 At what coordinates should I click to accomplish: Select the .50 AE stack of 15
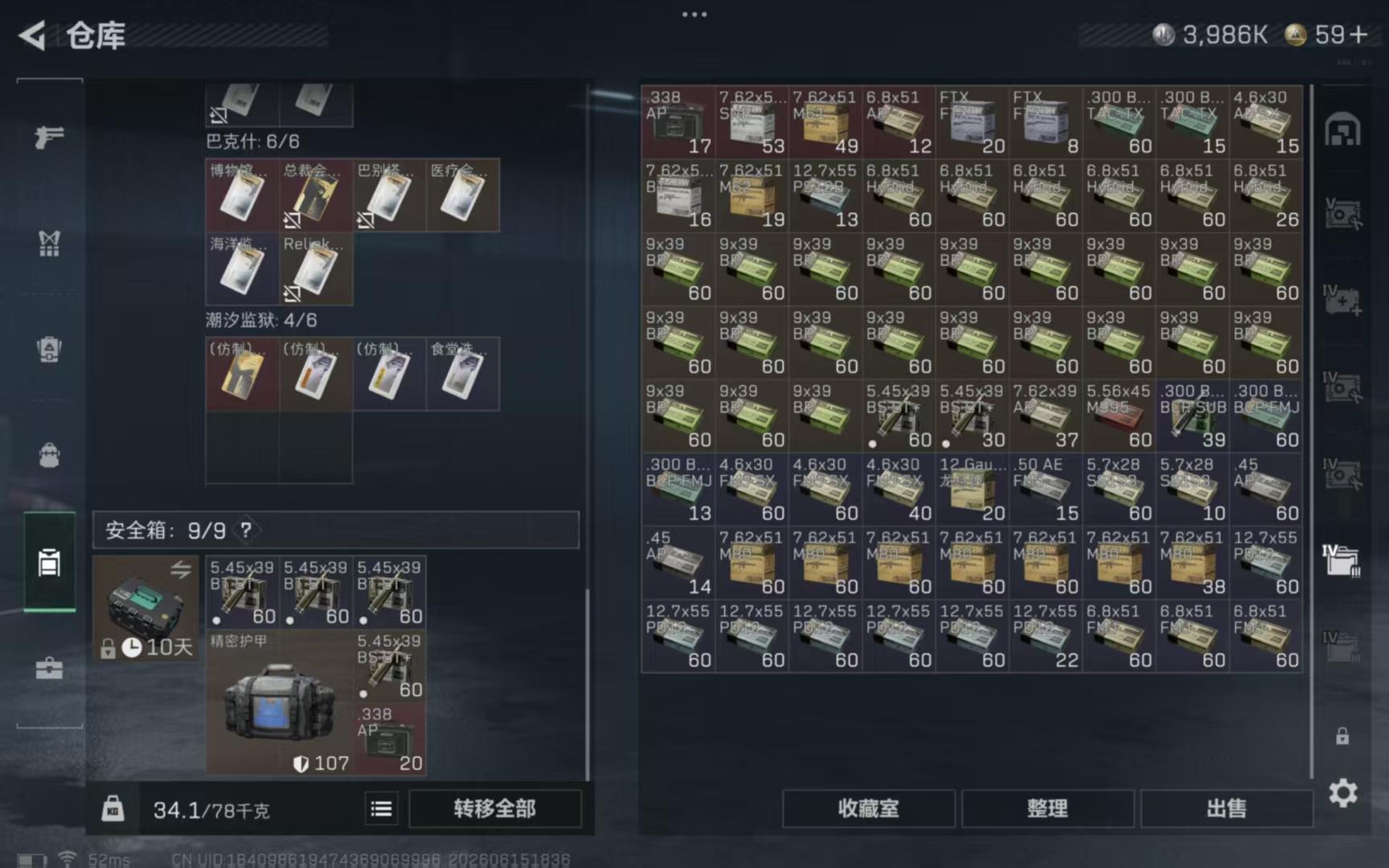[x=1046, y=489]
